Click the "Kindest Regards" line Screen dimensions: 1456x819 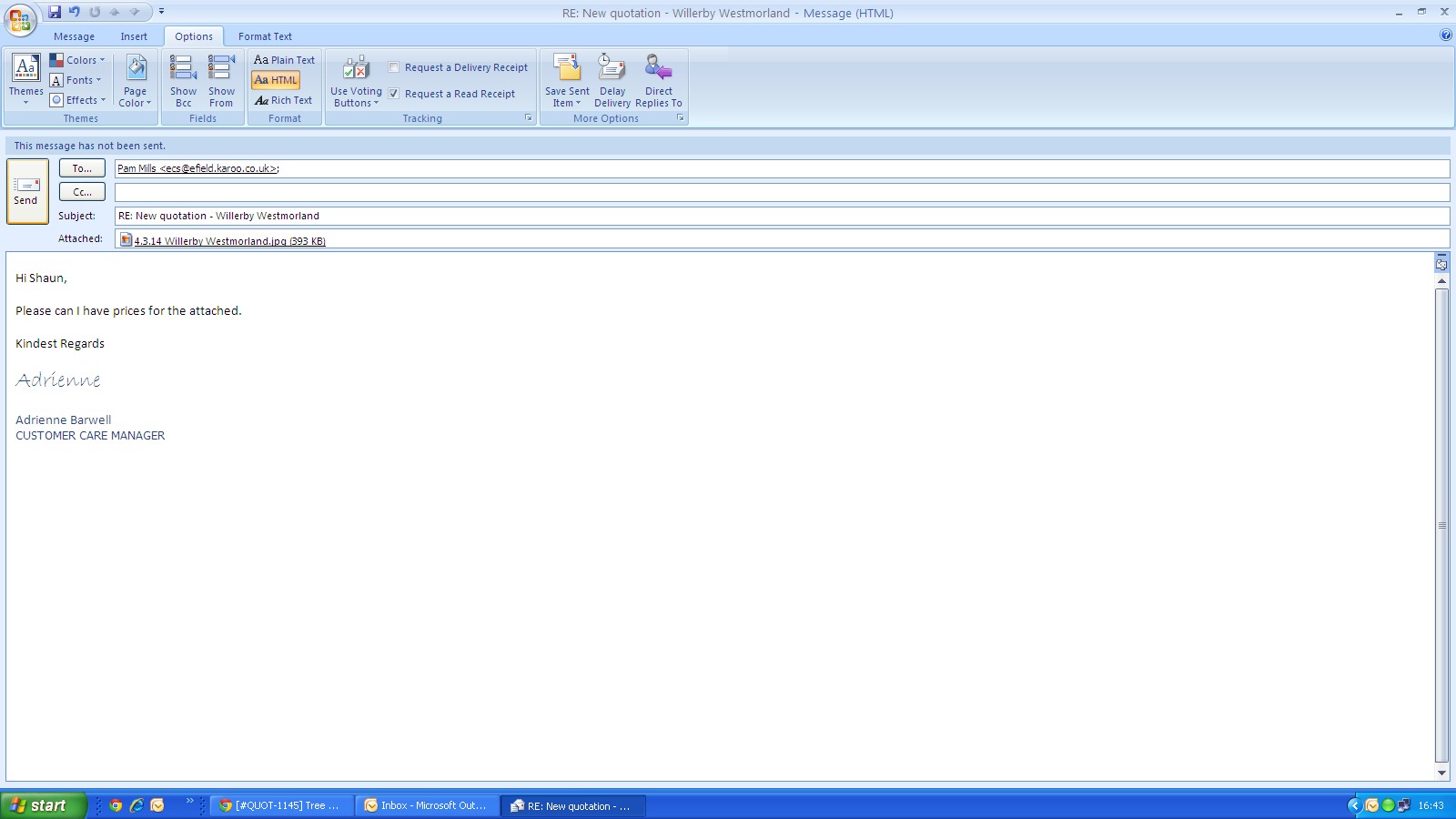point(60,343)
